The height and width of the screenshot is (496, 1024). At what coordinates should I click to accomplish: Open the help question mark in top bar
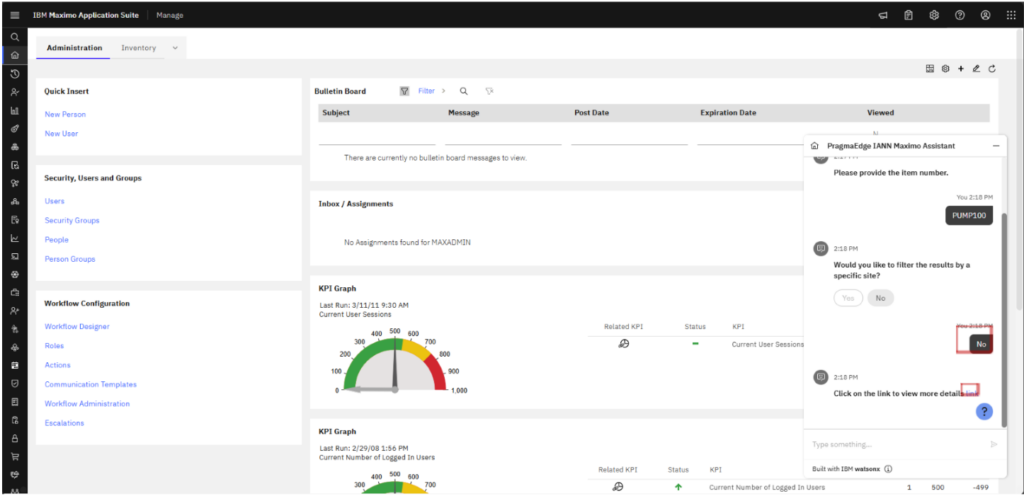click(x=959, y=15)
